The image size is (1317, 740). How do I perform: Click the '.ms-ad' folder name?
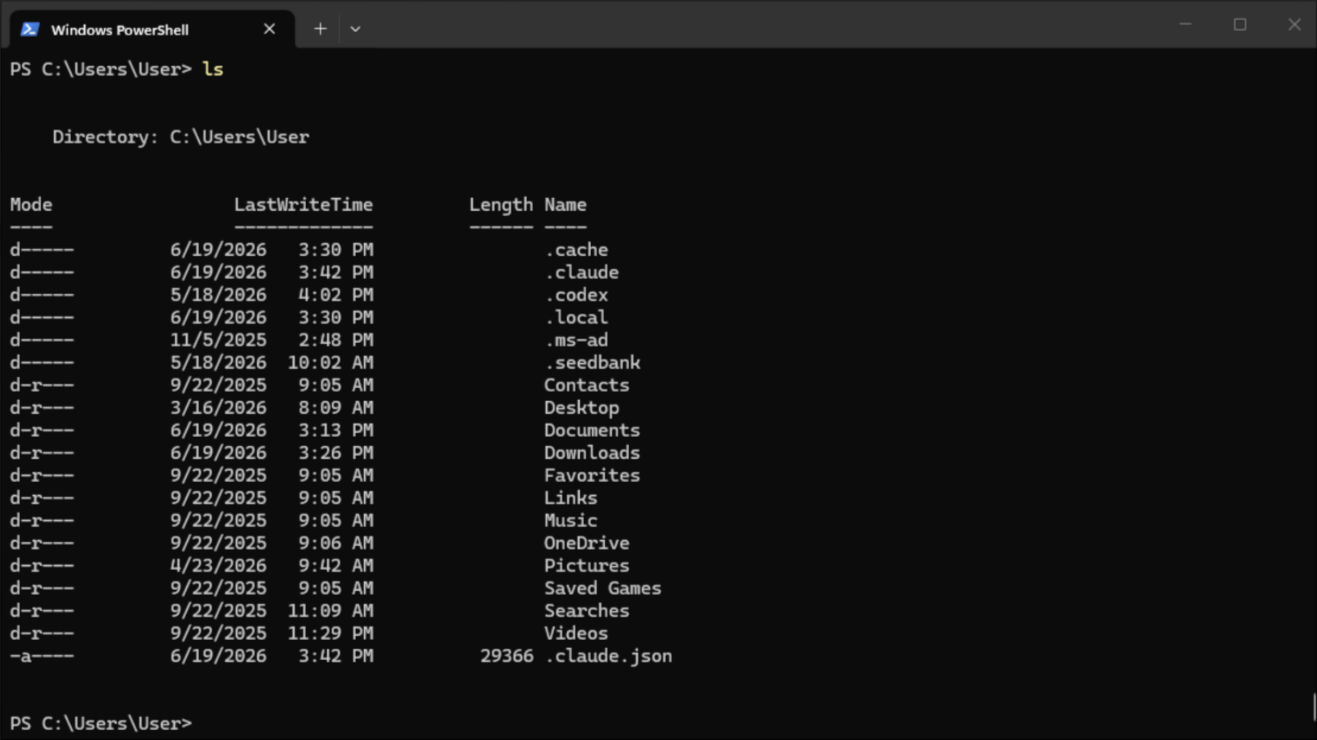click(576, 340)
